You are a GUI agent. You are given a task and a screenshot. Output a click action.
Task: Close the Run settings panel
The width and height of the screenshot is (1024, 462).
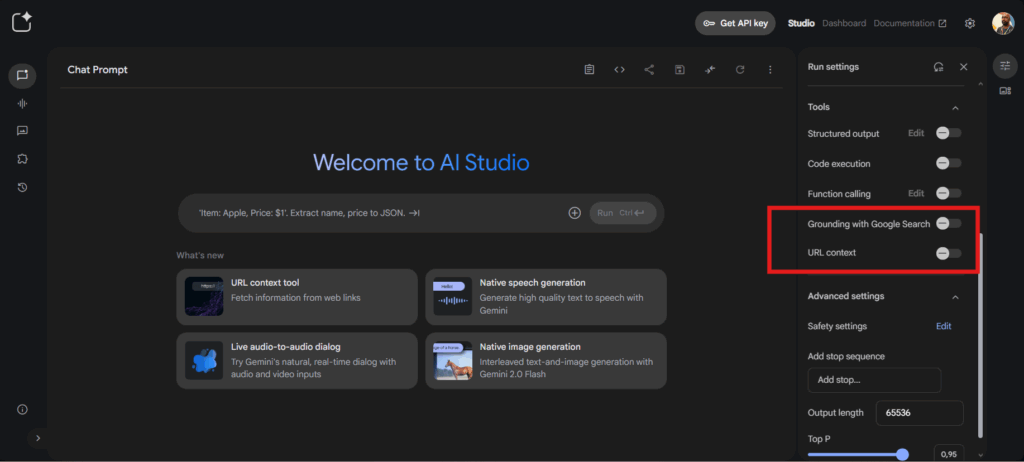click(963, 67)
